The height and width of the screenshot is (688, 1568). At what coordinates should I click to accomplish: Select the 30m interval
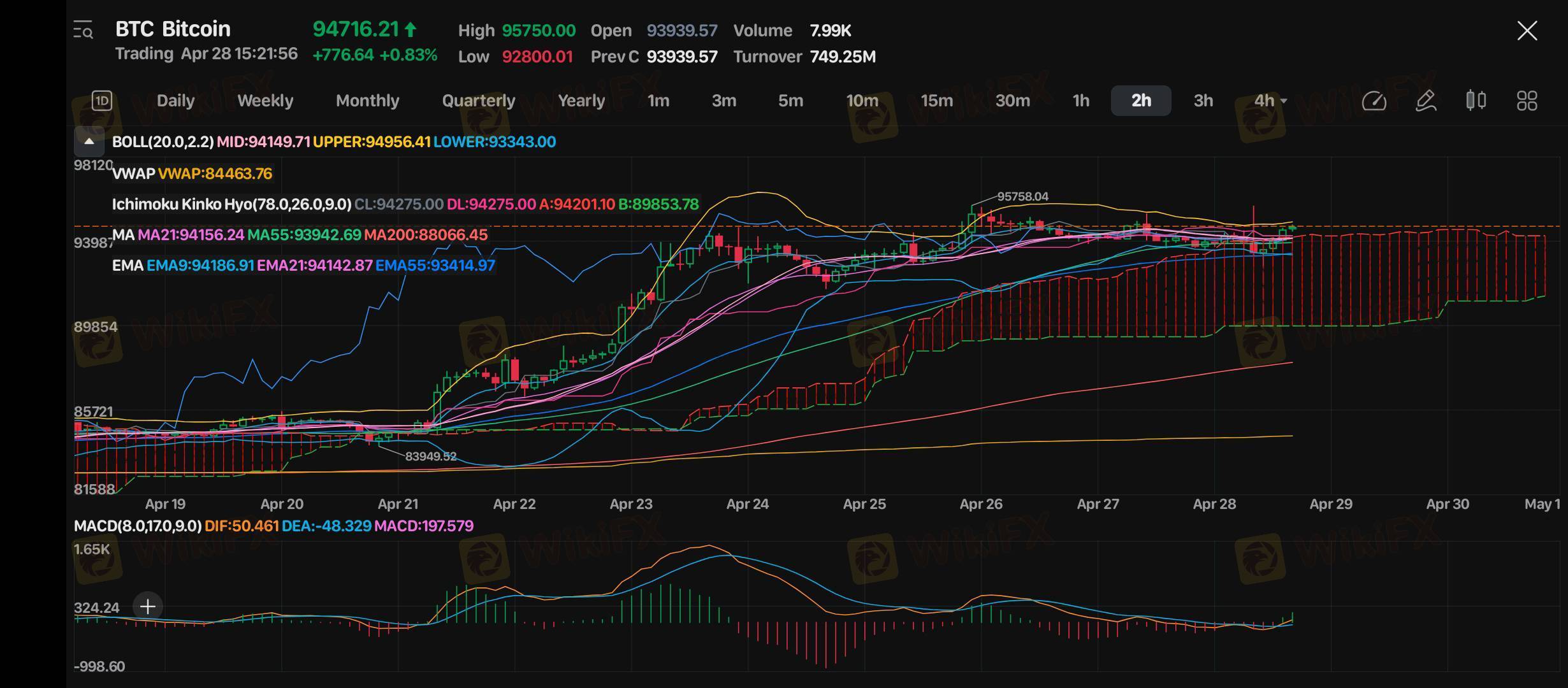pos(1013,101)
